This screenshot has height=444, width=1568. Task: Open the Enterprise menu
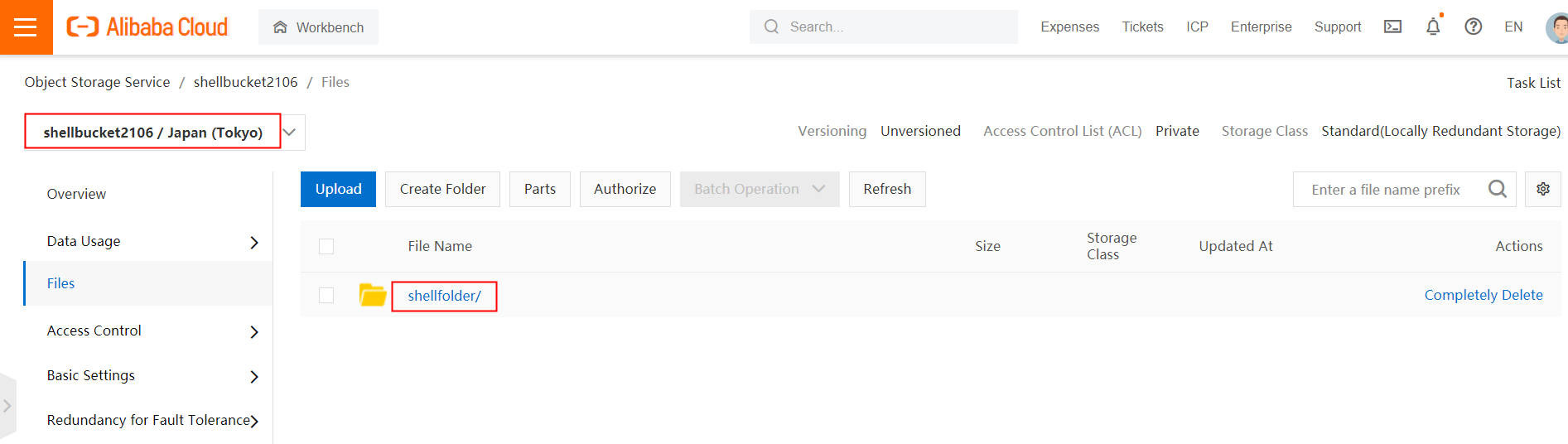(1261, 27)
